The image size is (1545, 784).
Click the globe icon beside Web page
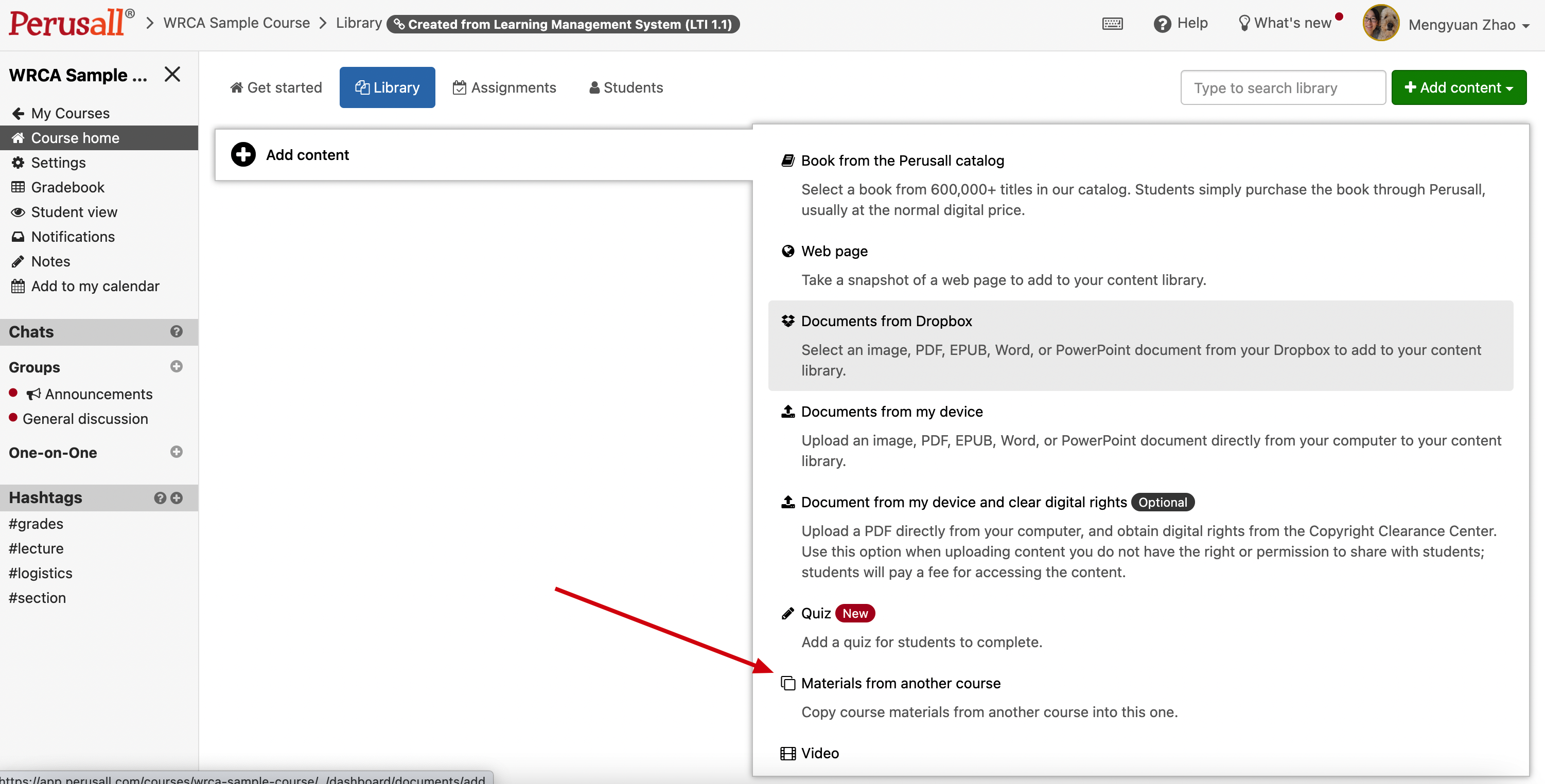(x=787, y=251)
